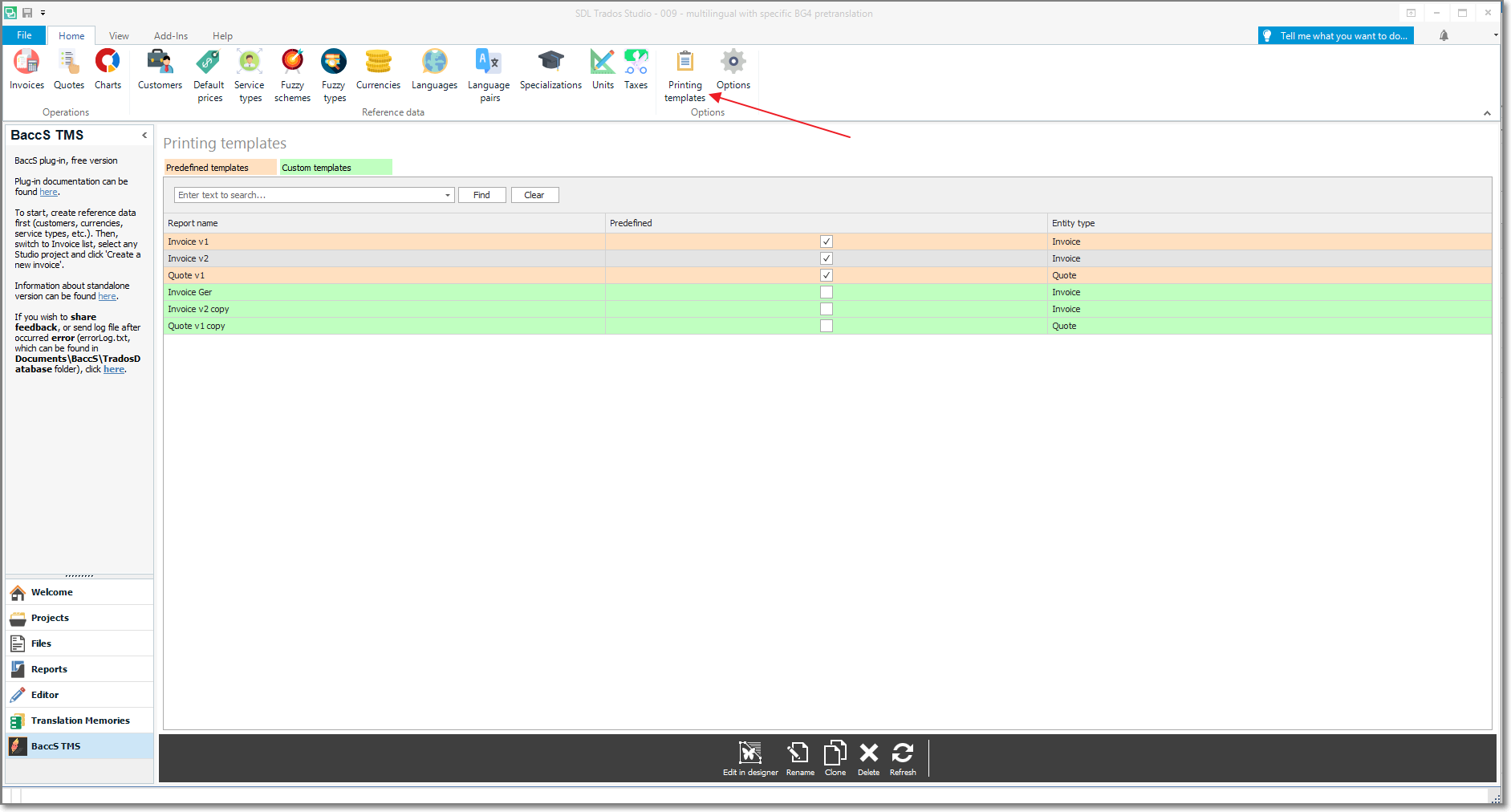Sort by Report name column header
This screenshot has height=812, width=1511.
pos(384,223)
